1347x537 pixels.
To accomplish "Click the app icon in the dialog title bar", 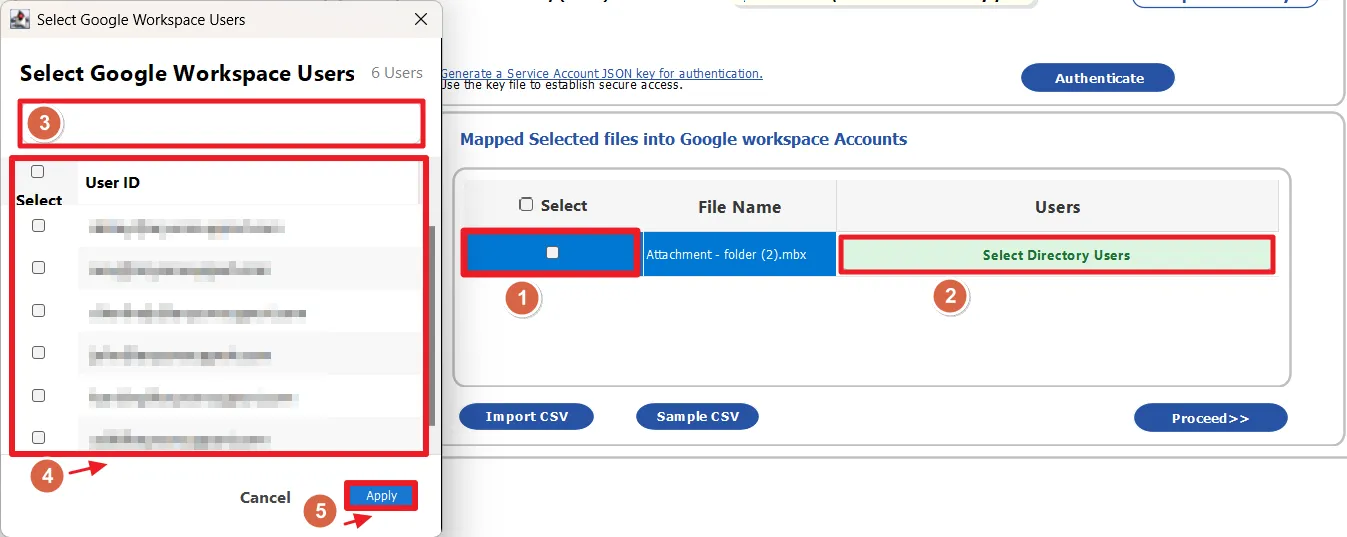I will coord(20,19).
